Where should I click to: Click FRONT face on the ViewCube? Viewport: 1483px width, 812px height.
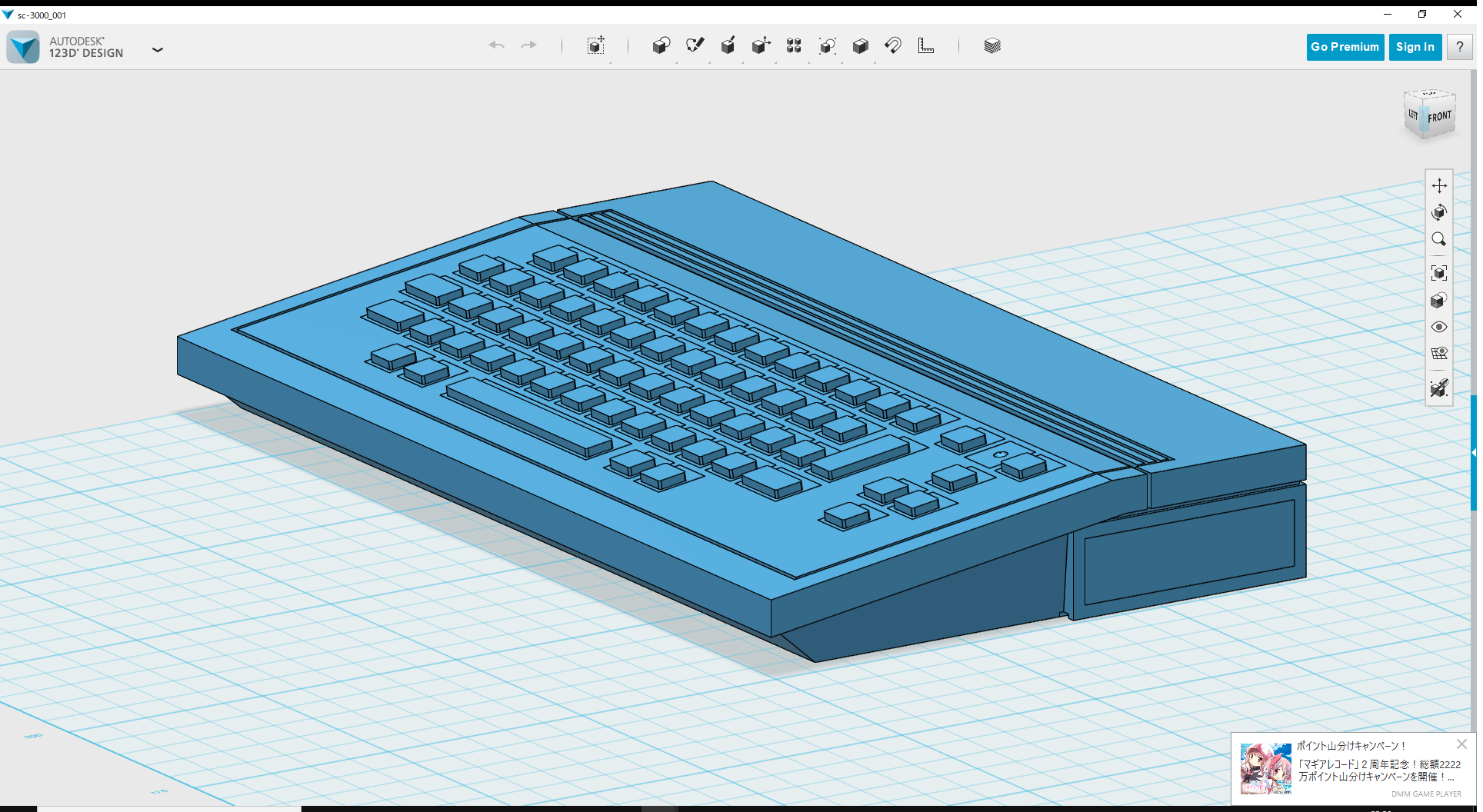(x=1439, y=117)
